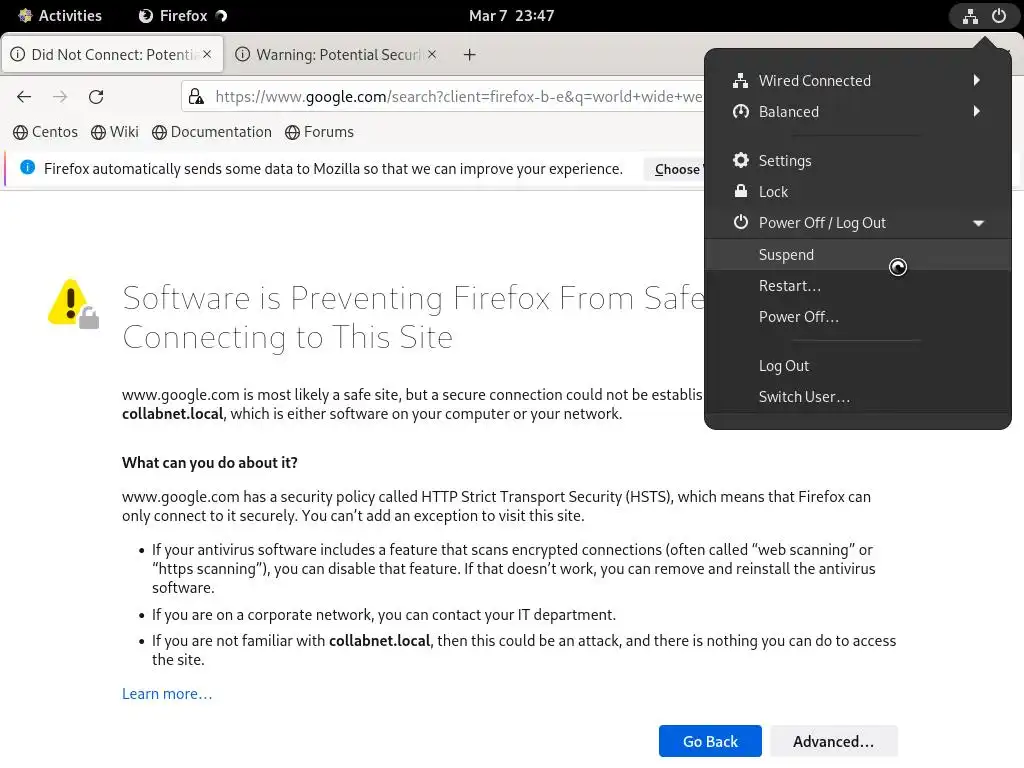
Task: Click the Wired Connected network icon
Action: [x=740, y=80]
